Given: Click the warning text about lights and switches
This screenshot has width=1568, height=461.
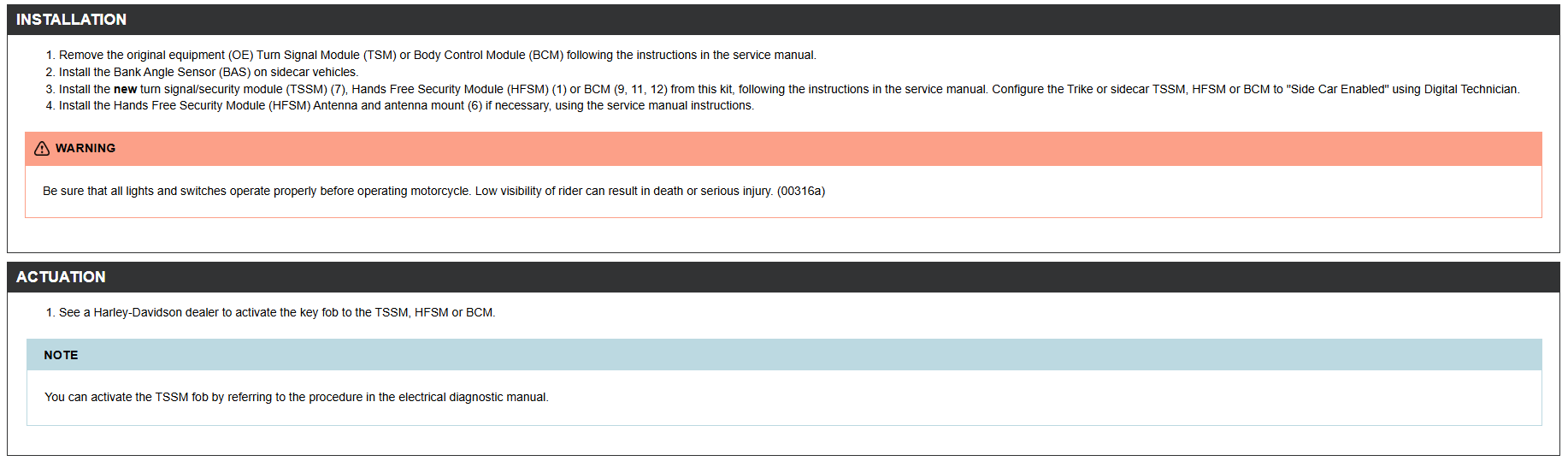Looking at the screenshot, I should click(407, 191).
